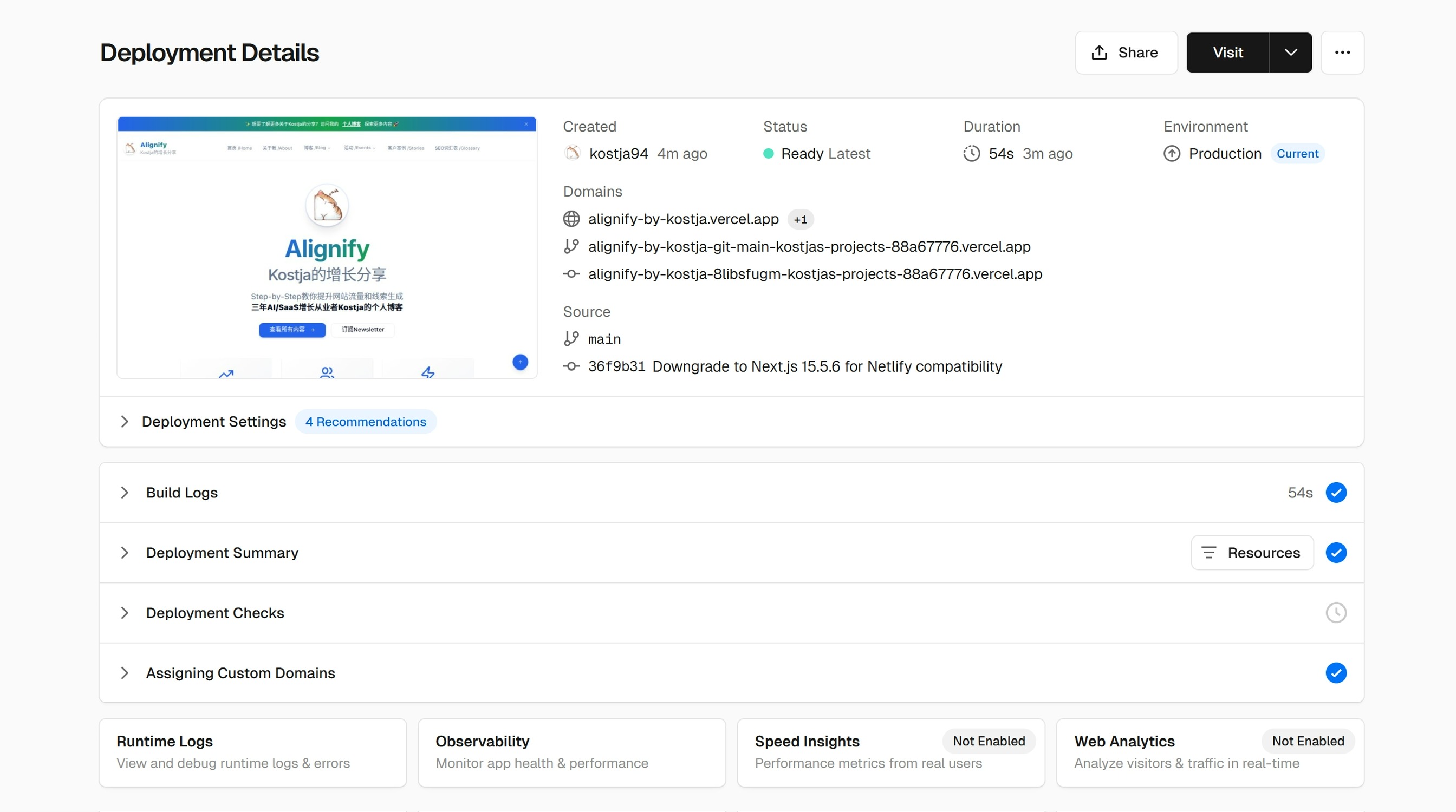This screenshot has height=812, width=1456.
Task: Click the kostja94 avatar icon
Action: tap(573, 153)
